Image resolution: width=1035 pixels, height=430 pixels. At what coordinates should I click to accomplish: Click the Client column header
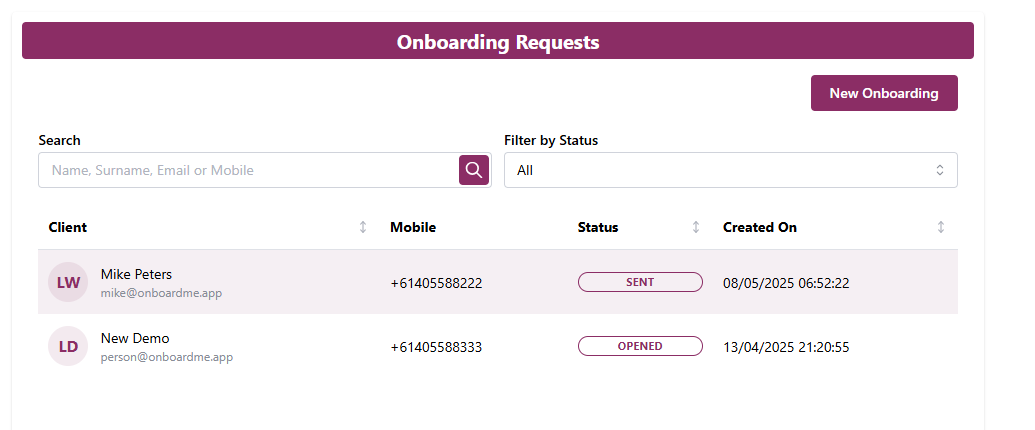click(x=68, y=227)
